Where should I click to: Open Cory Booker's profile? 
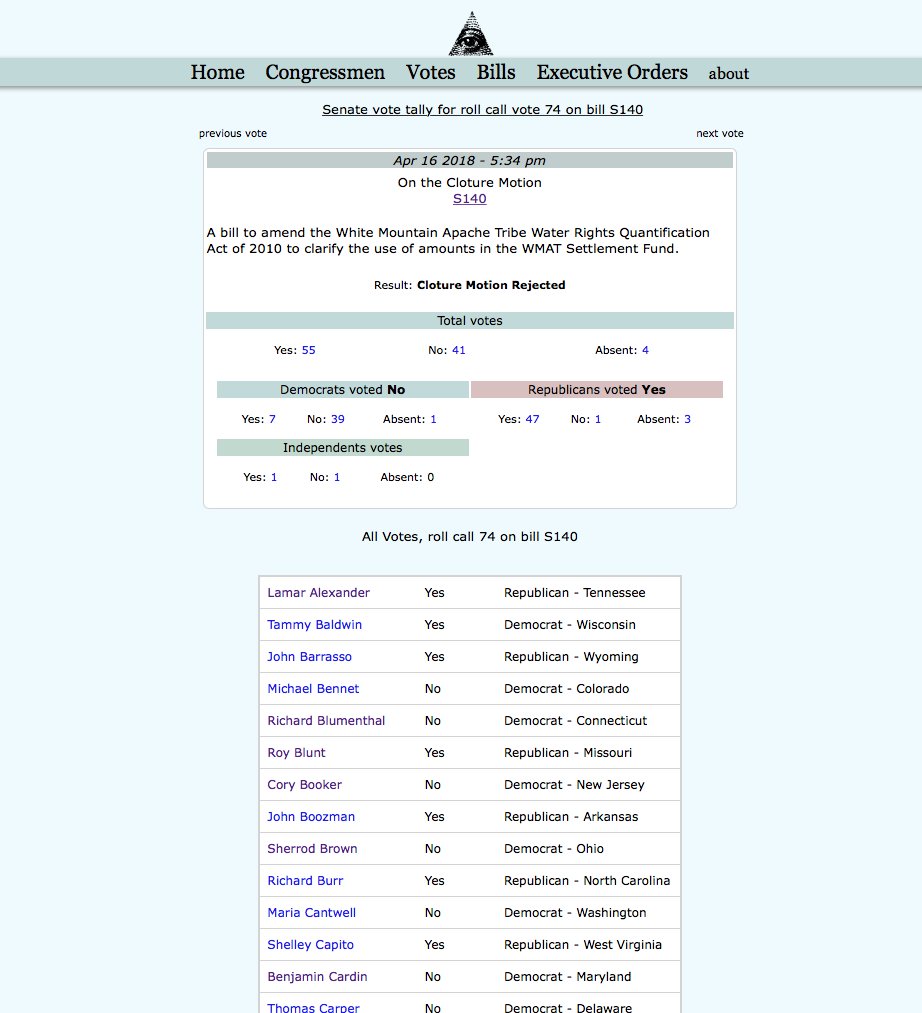304,785
